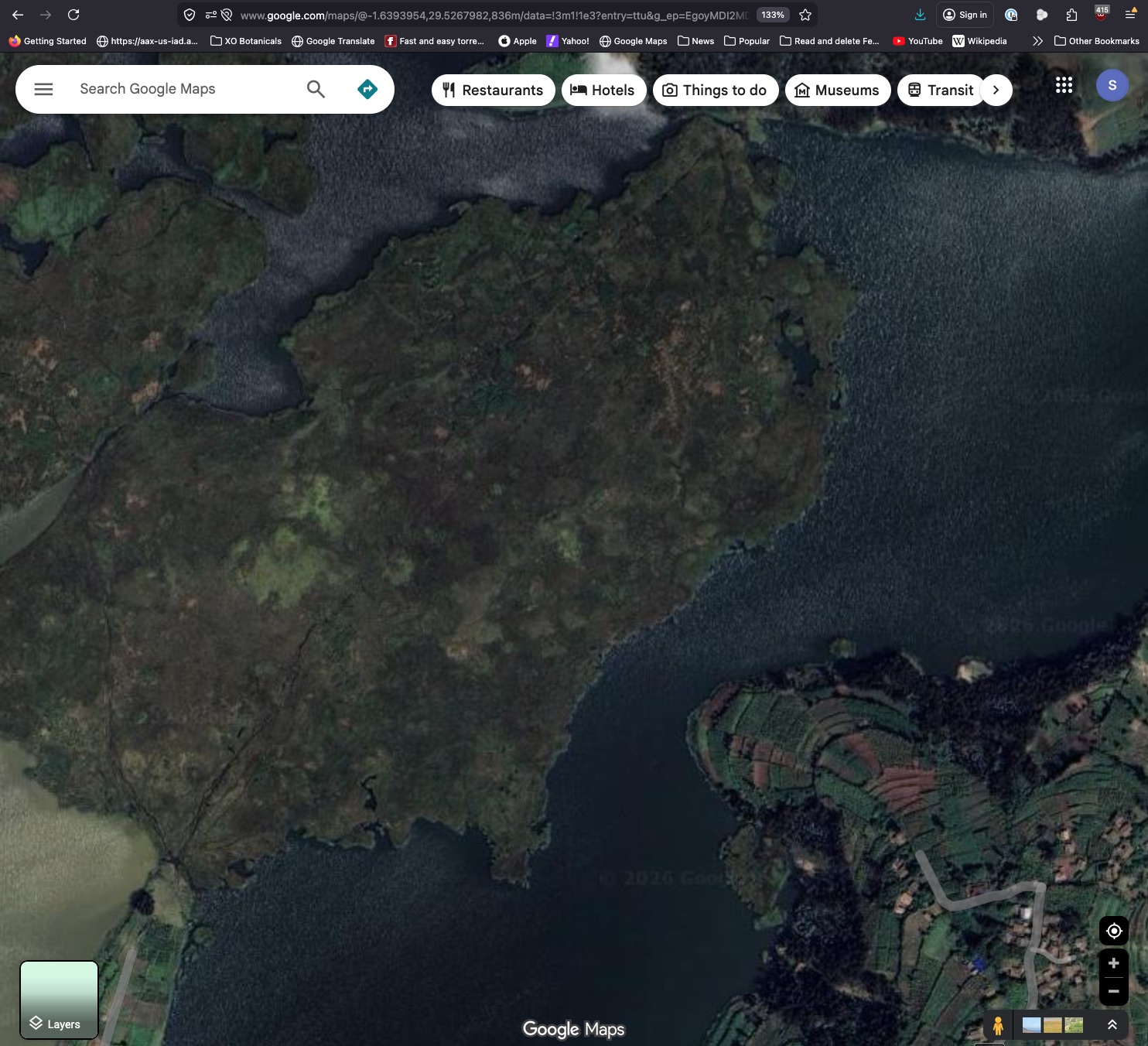
Task: Open the Google Maps hamburger menu
Action: pyautogui.click(x=43, y=89)
